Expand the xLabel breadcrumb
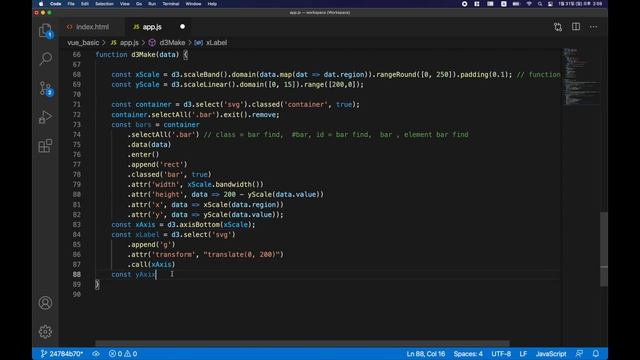The width and height of the screenshot is (640, 360). [211, 42]
